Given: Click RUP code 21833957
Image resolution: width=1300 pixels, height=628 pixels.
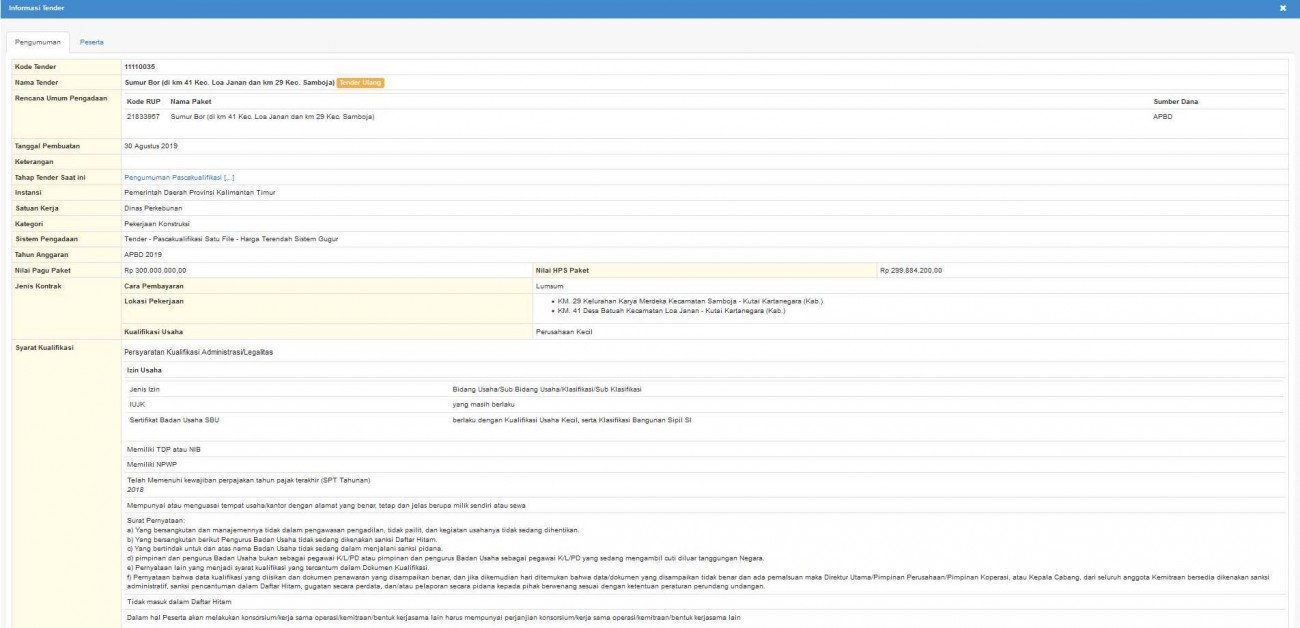Looking at the screenshot, I should [x=143, y=117].
